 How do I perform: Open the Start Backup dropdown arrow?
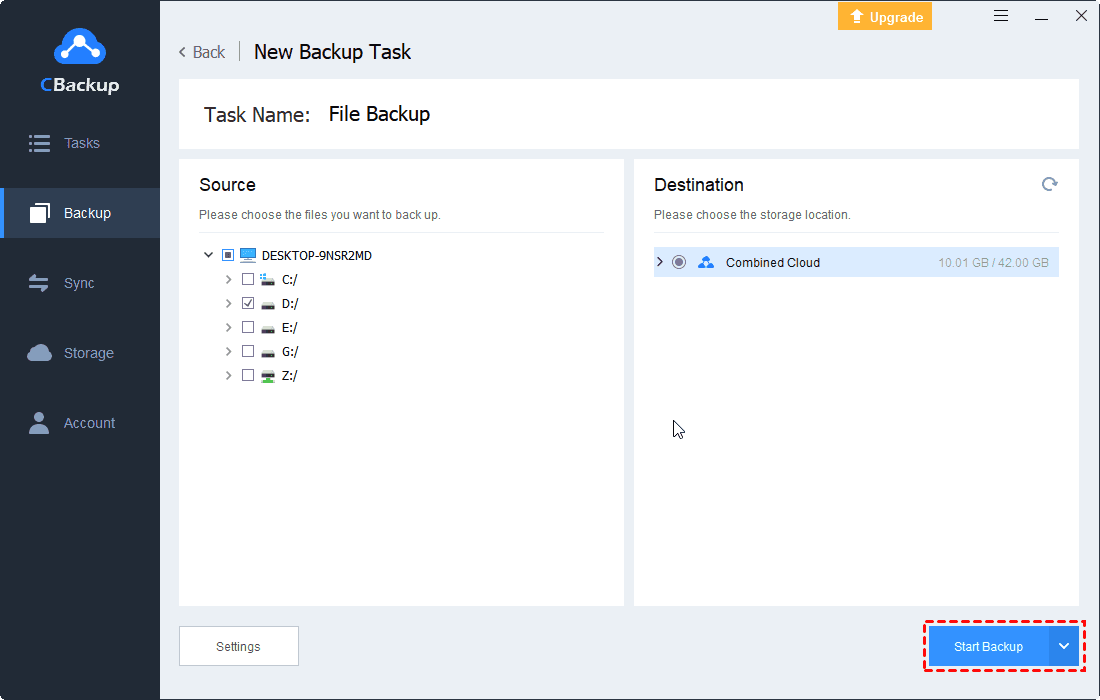tap(1064, 646)
